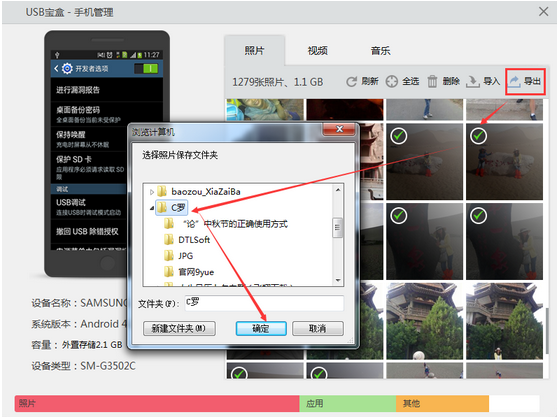Click the delete (删除) trash icon

coord(432,81)
